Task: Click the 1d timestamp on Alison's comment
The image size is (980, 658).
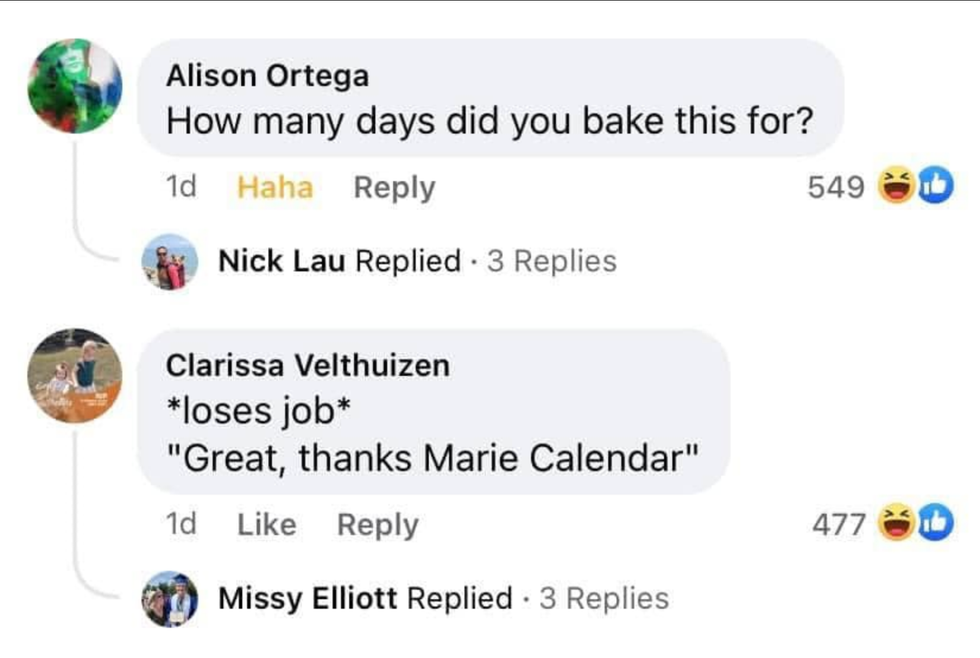Action: (180, 188)
